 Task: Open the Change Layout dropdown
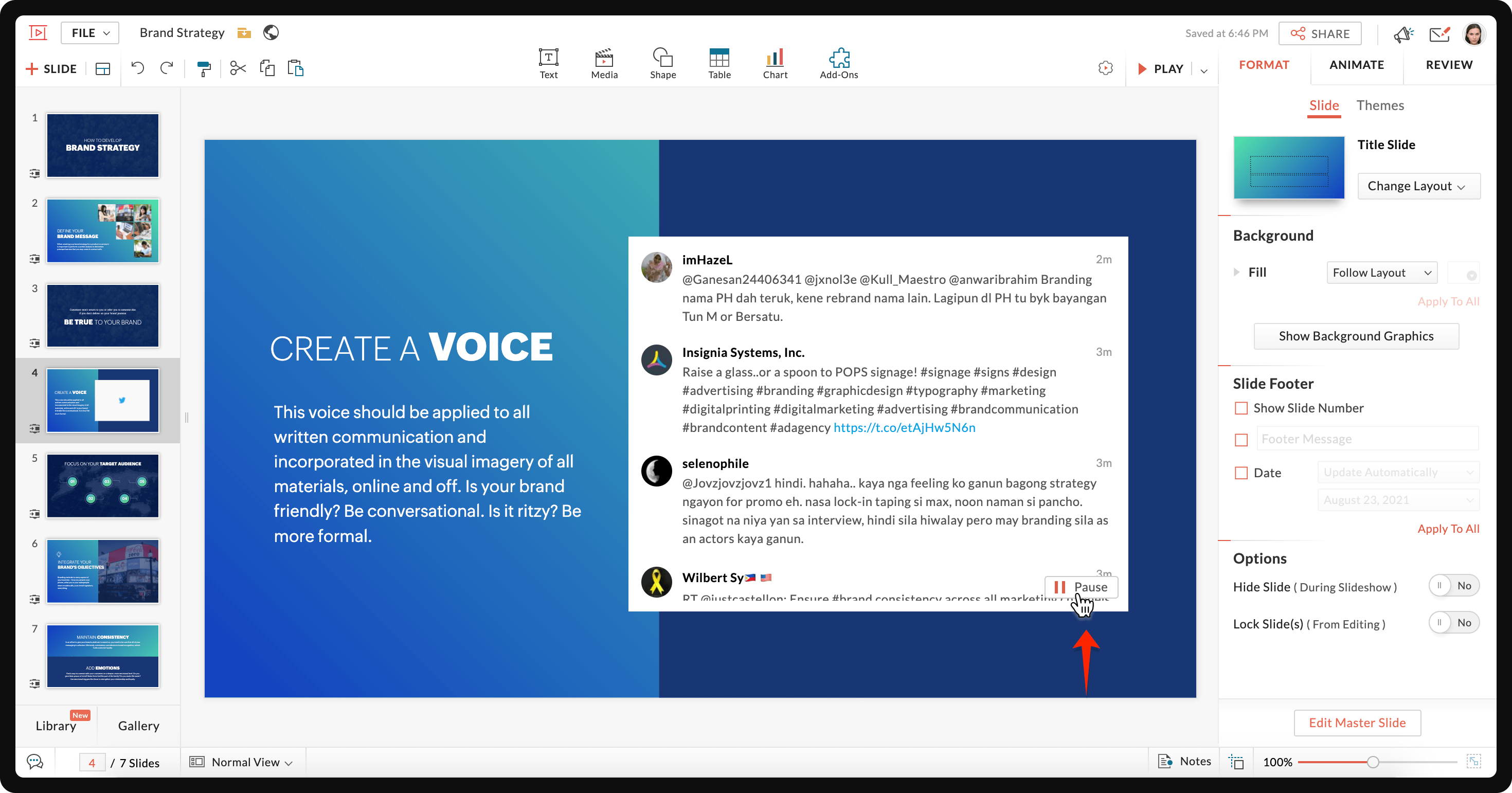[x=1418, y=186]
